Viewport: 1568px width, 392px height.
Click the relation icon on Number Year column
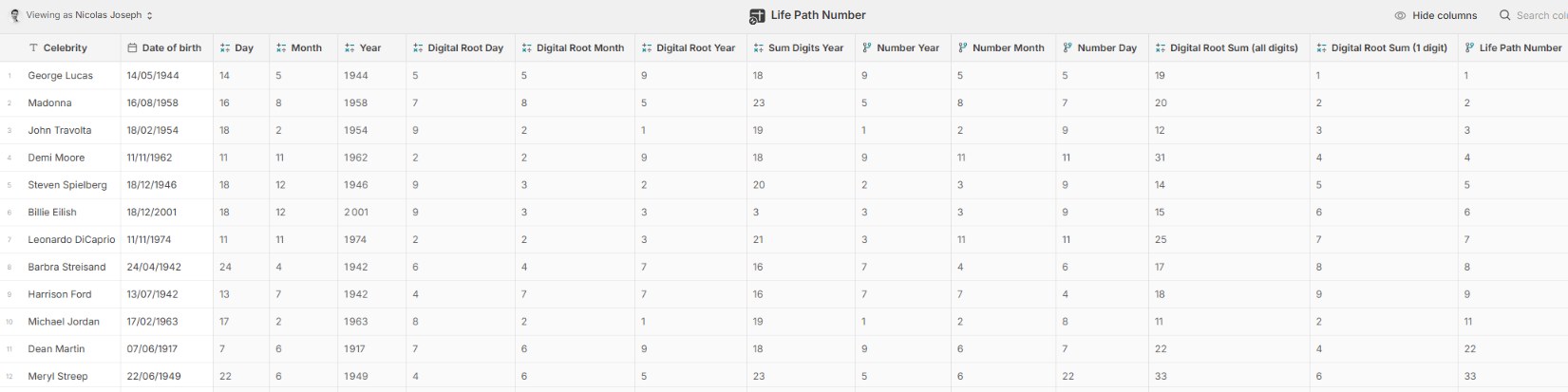pos(866,47)
